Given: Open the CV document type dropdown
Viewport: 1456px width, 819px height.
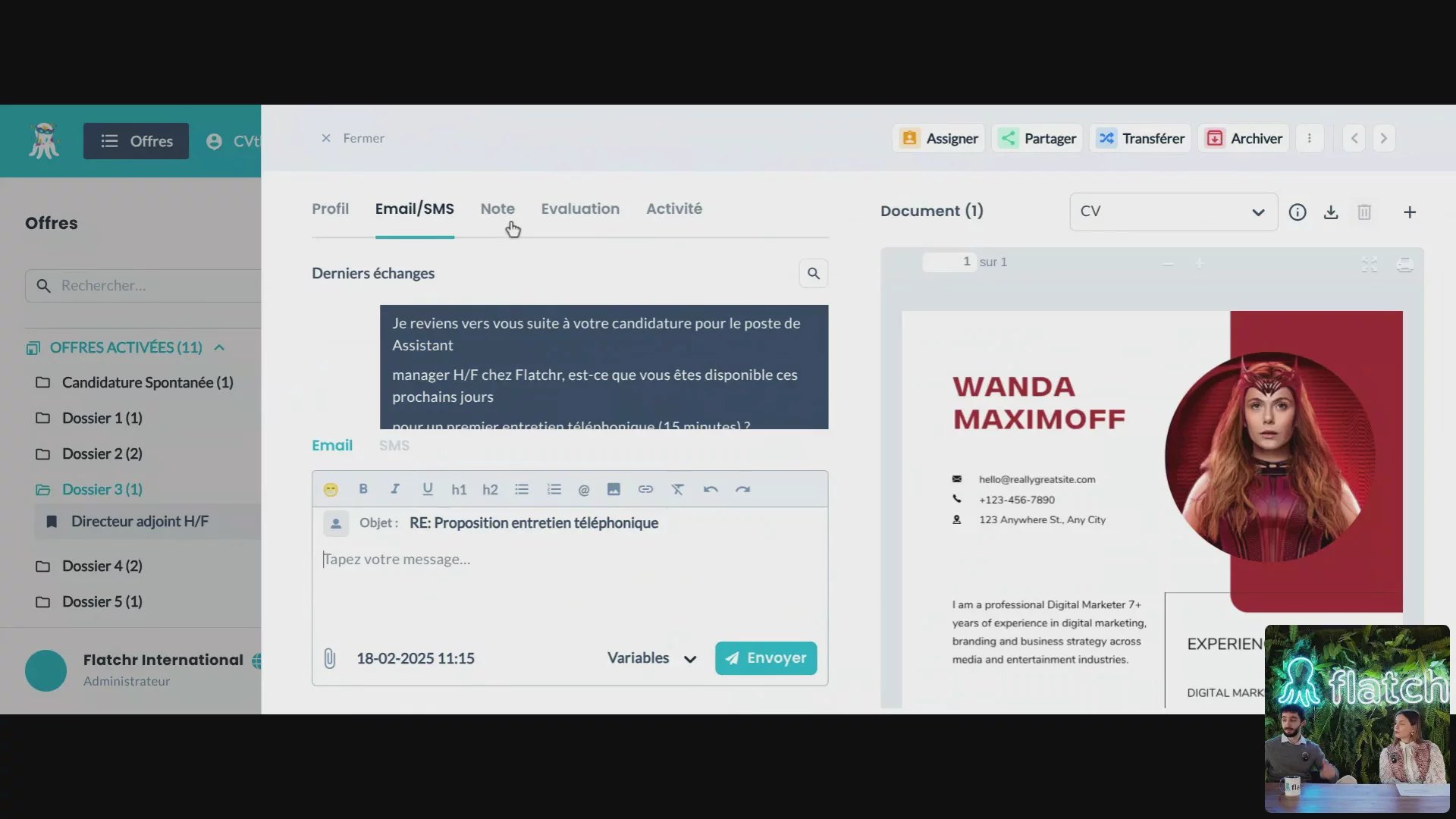Looking at the screenshot, I should [x=1173, y=212].
